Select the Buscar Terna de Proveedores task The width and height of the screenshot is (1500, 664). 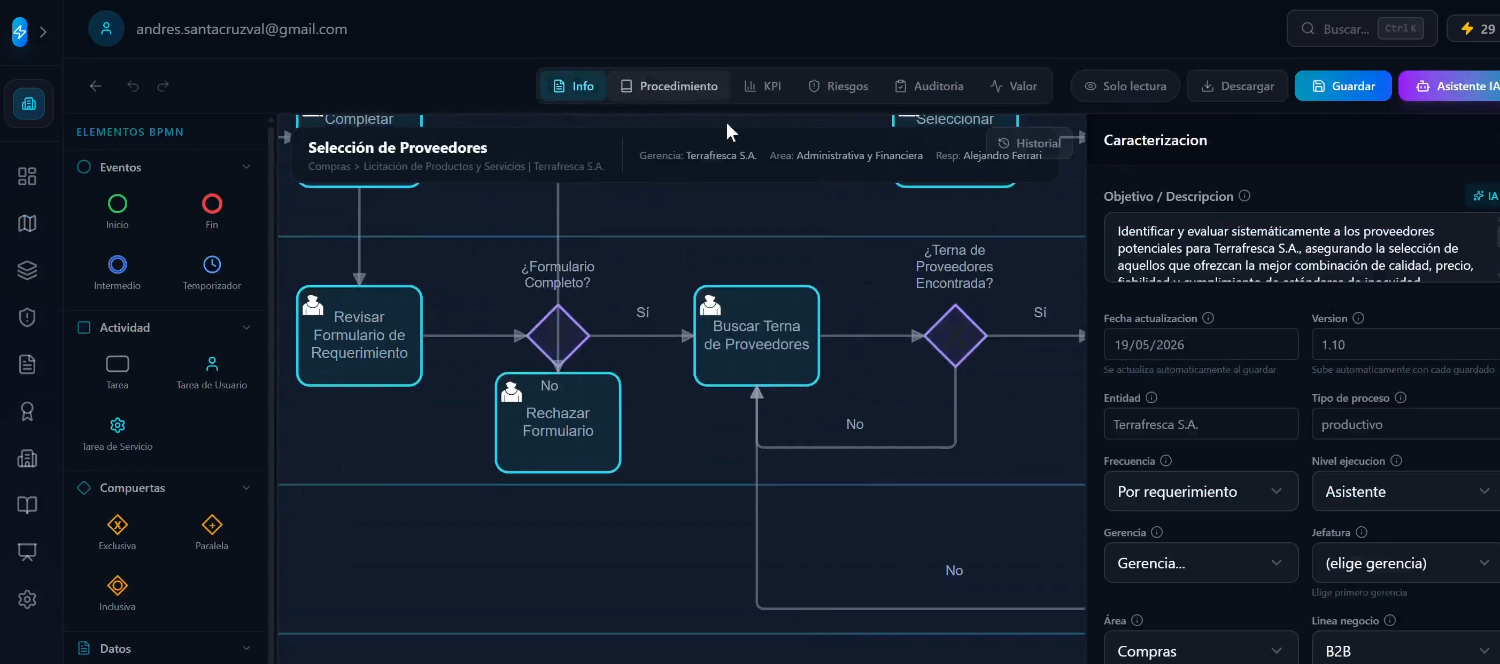tap(756, 336)
